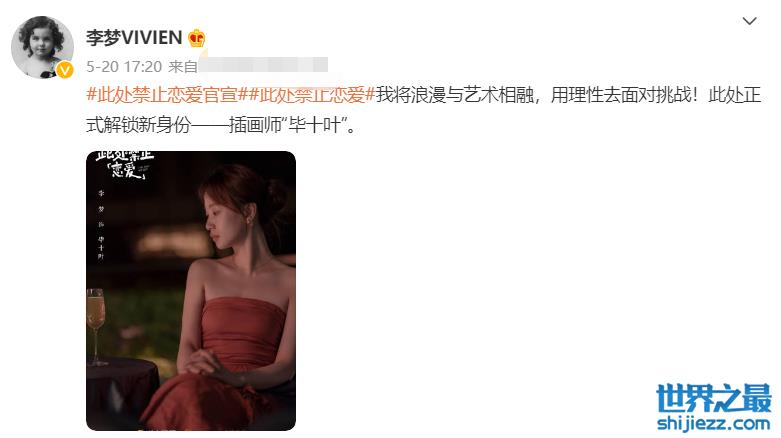Click the blurred source after 来自
781x438 pixels.
coord(263,65)
